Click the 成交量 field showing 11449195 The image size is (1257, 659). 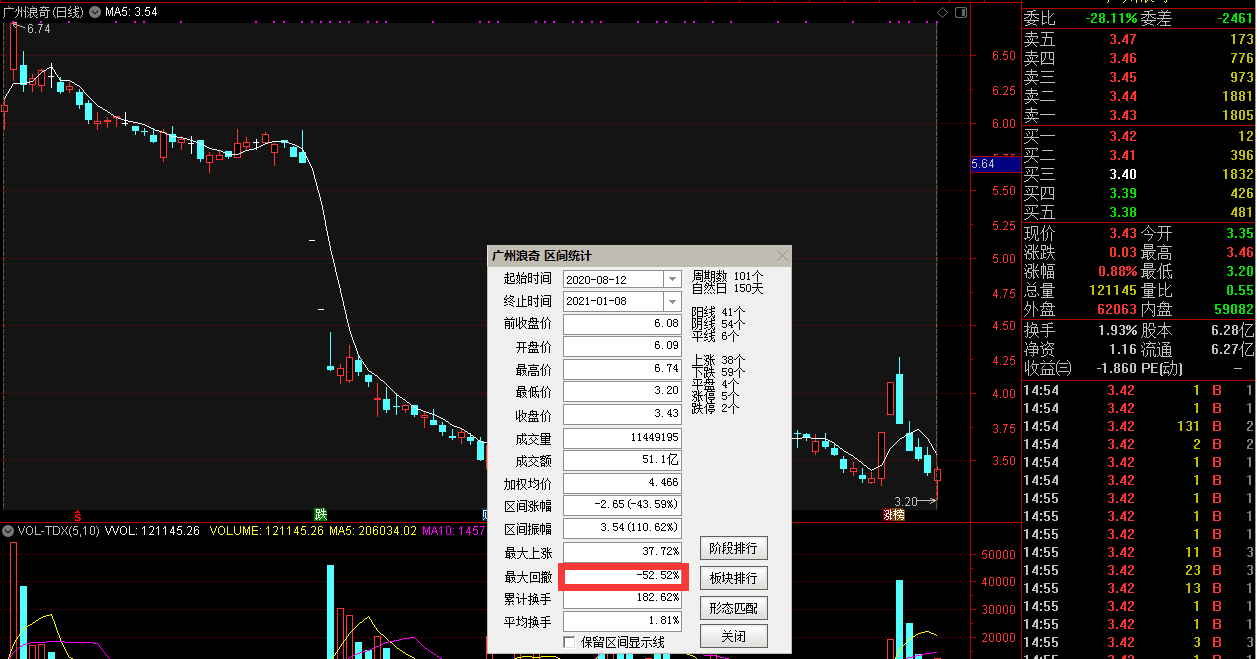(623, 438)
